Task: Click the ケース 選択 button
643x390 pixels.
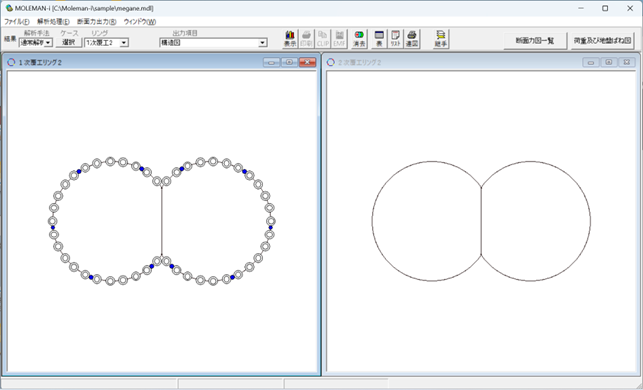Action: click(68, 42)
